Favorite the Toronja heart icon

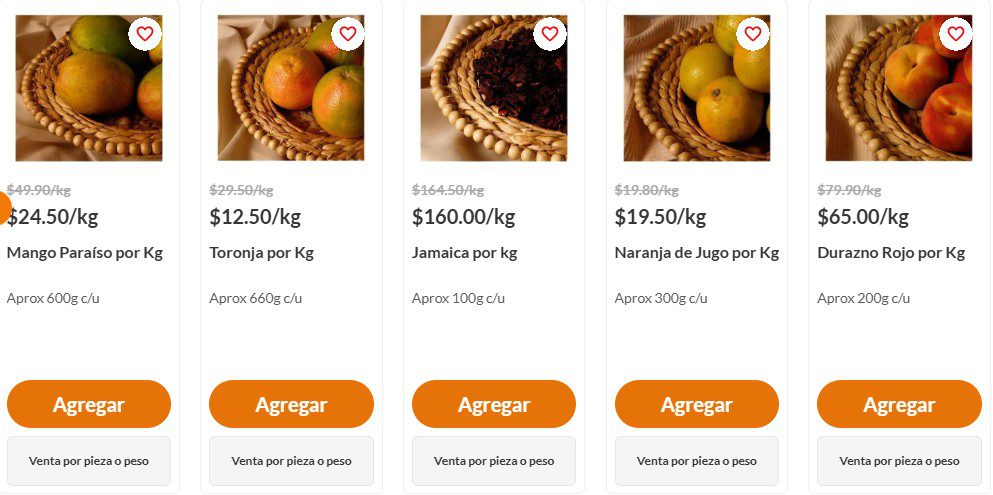click(x=348, y=34)
